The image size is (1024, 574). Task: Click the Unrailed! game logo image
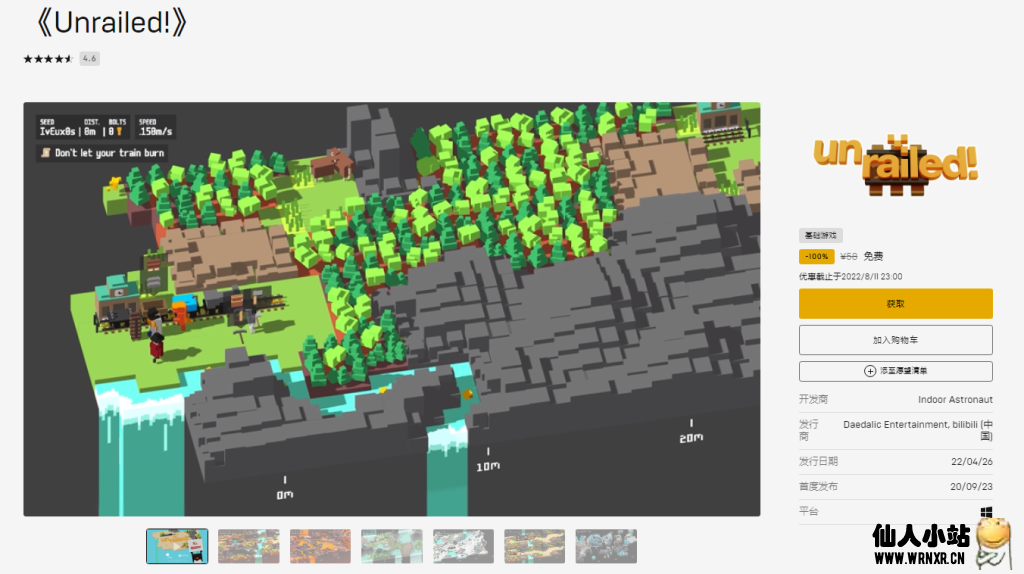pos(895,162)
